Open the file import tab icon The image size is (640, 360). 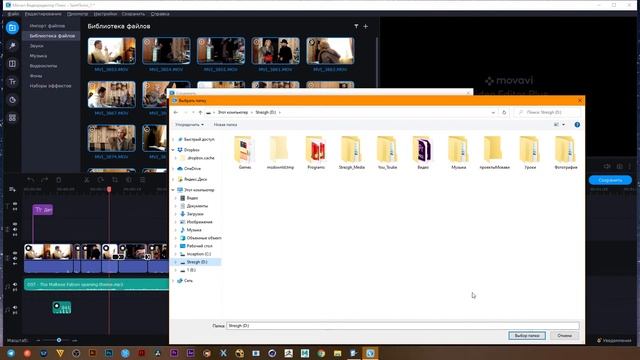(12, 28)
